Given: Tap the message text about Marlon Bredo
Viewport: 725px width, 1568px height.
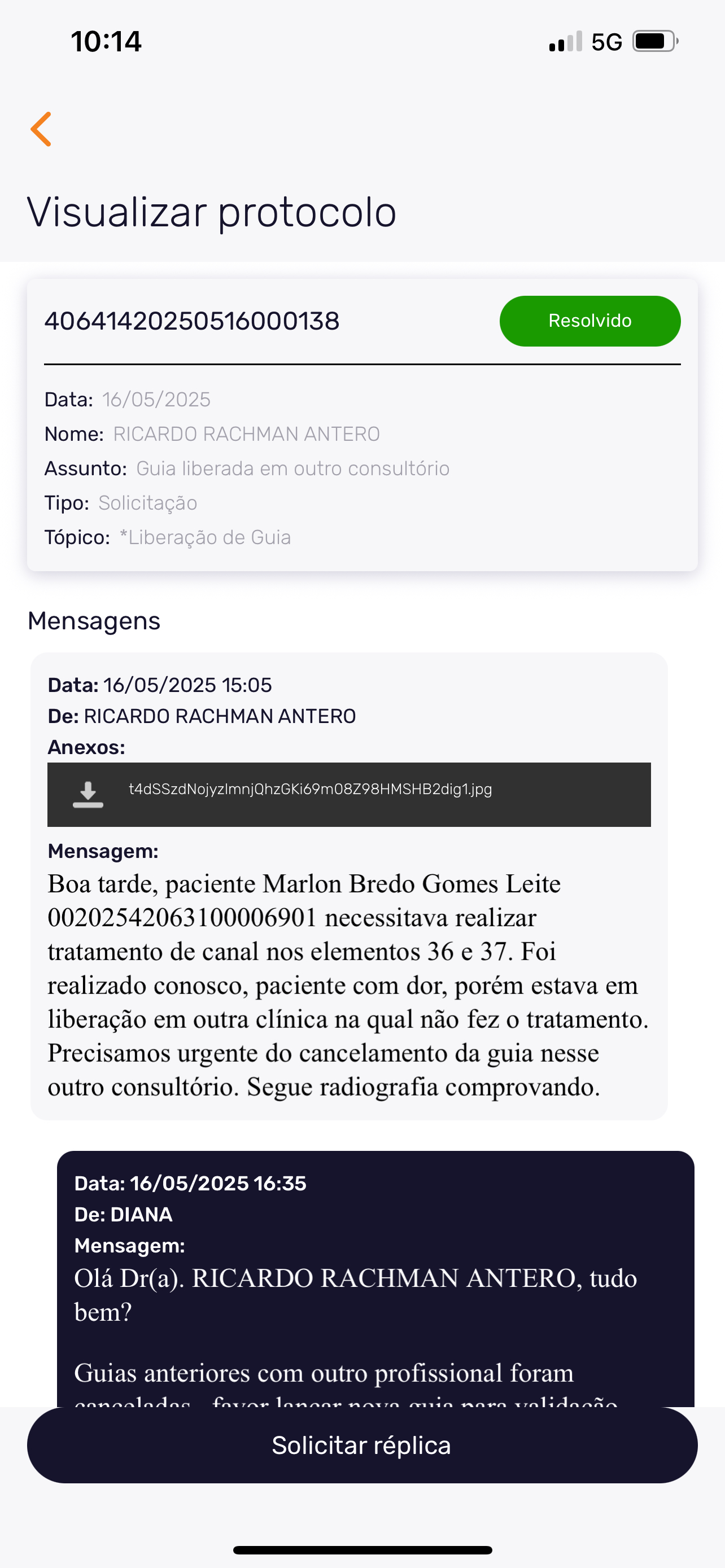Looking at the screenshot, I should coord(347,985).
